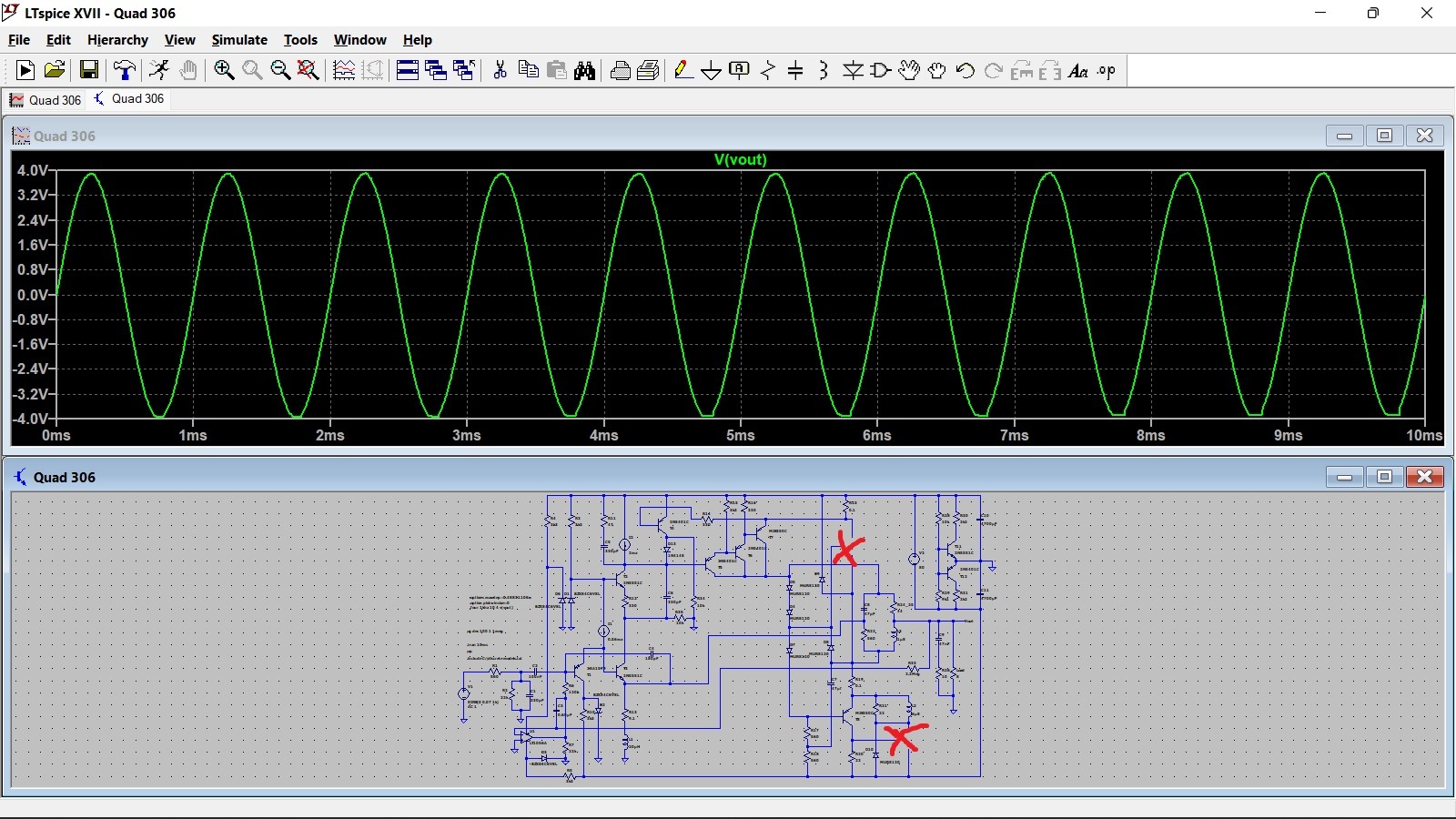This screenshot has height=819, width=1456.
Task: Open Find with the binoculars icon
Action: pos(584,70)
